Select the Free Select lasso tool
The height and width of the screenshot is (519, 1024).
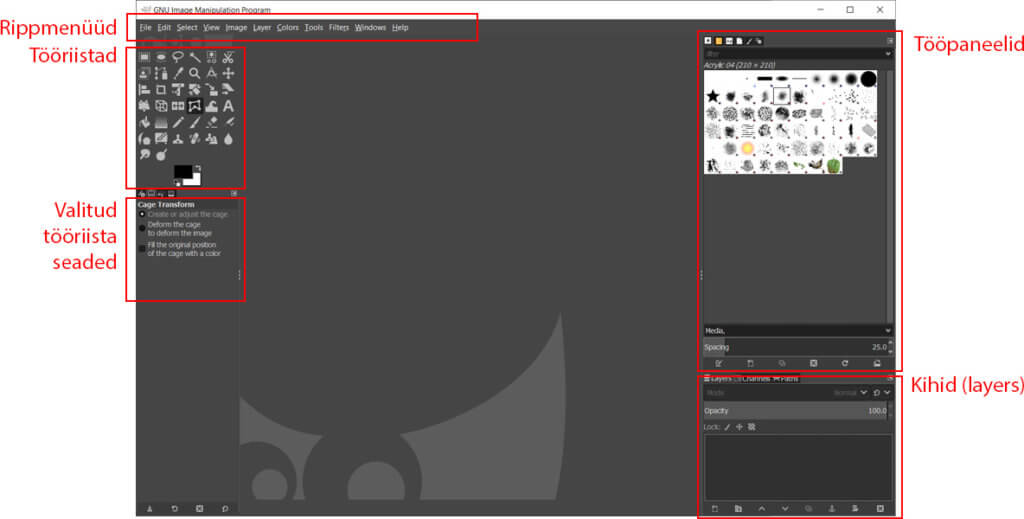(178, 57)
